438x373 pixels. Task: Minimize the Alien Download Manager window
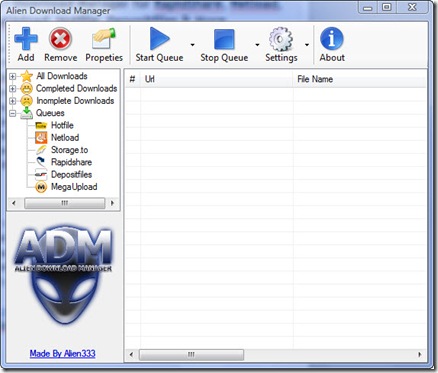click(368, 8)
